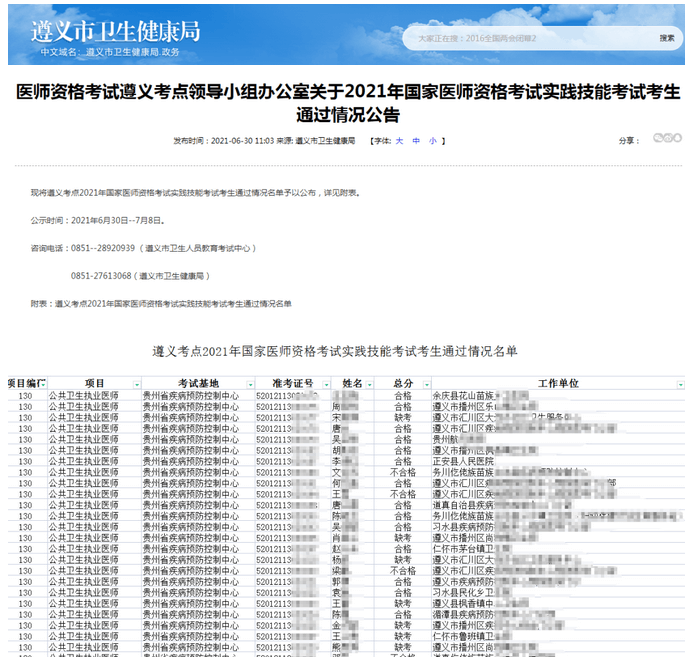Select the first 缺考 cell in 总分 column
Image resolution: width=695 pixels, height=666 pixels.
[402, 417]
